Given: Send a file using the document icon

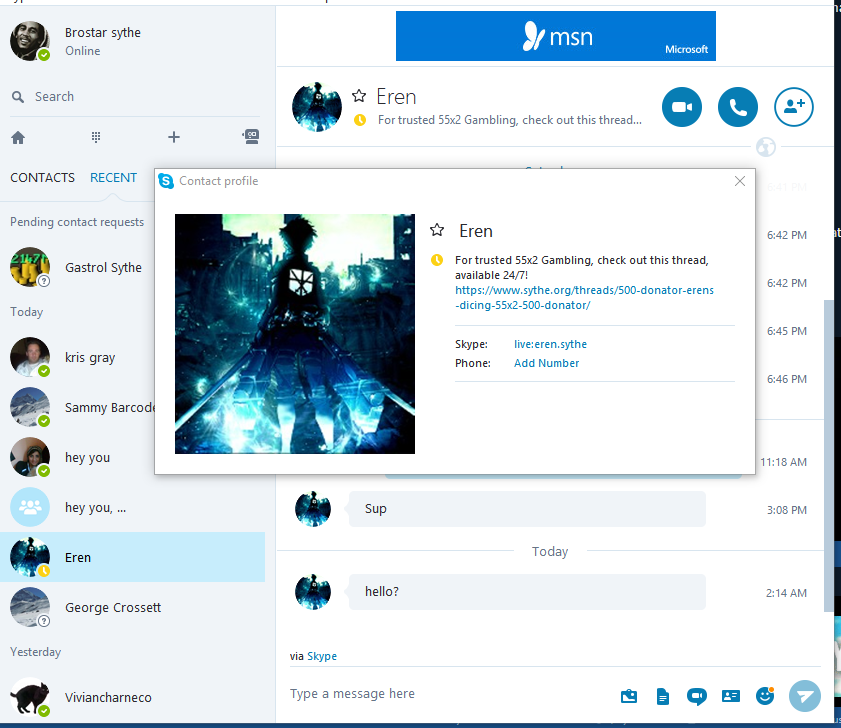Looking at the screenshot, I should pos(663,696).
